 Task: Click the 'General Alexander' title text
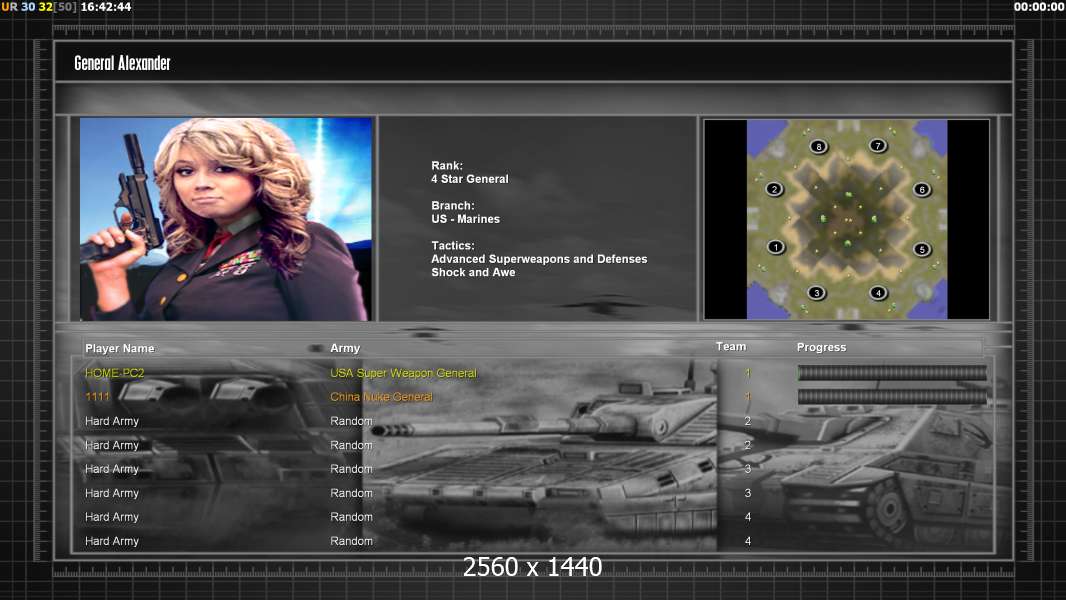122,63
